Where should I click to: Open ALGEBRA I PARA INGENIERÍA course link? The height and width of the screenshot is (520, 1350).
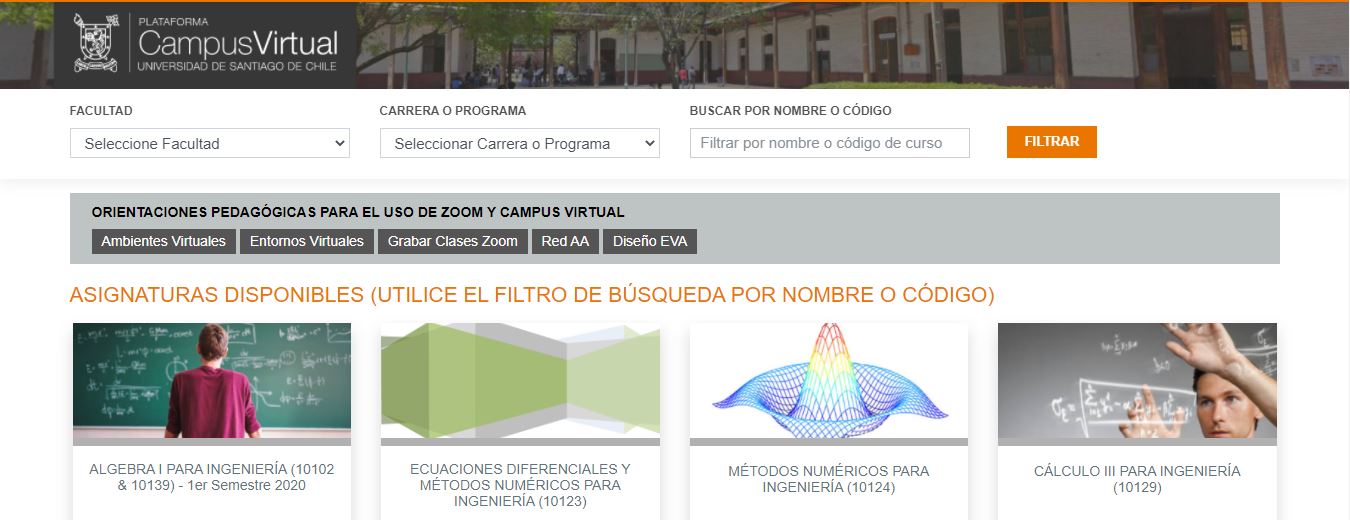tap(212, 477)
